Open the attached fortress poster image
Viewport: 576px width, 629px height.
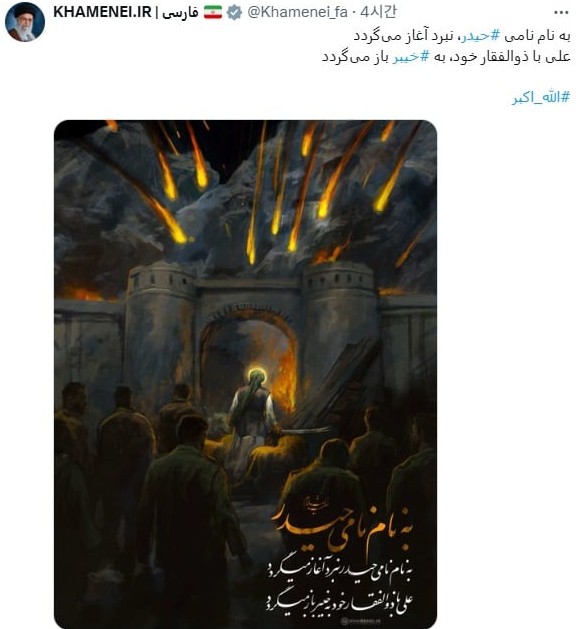point(245,374)
